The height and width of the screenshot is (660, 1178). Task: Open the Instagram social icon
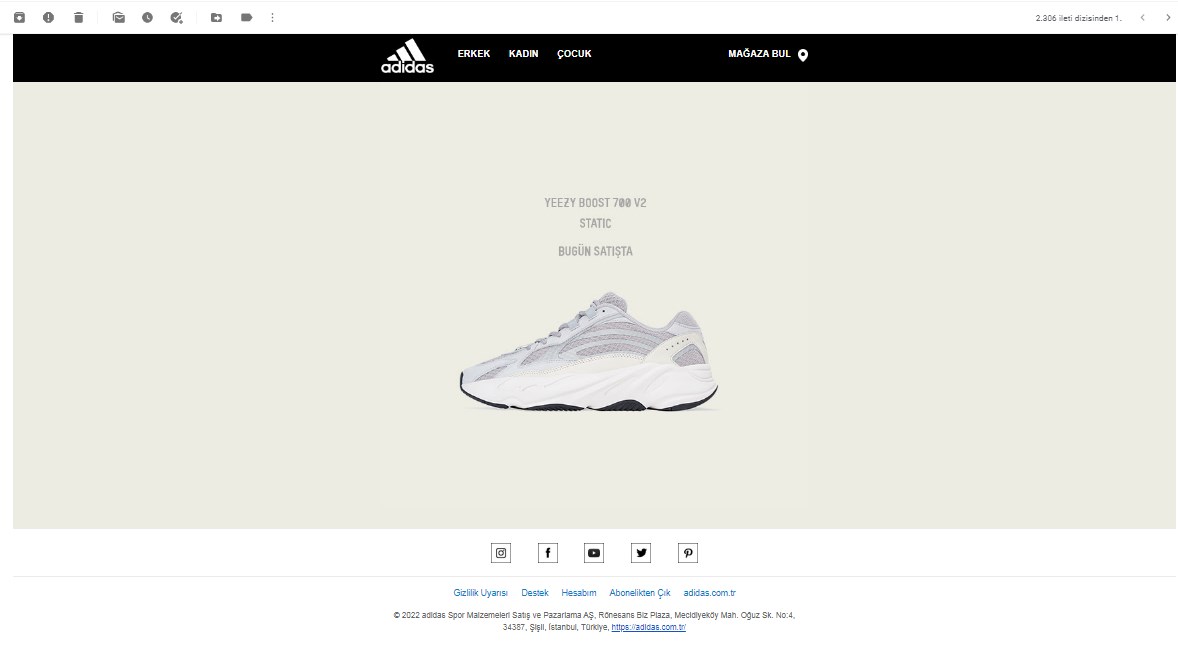pos(501,553)
